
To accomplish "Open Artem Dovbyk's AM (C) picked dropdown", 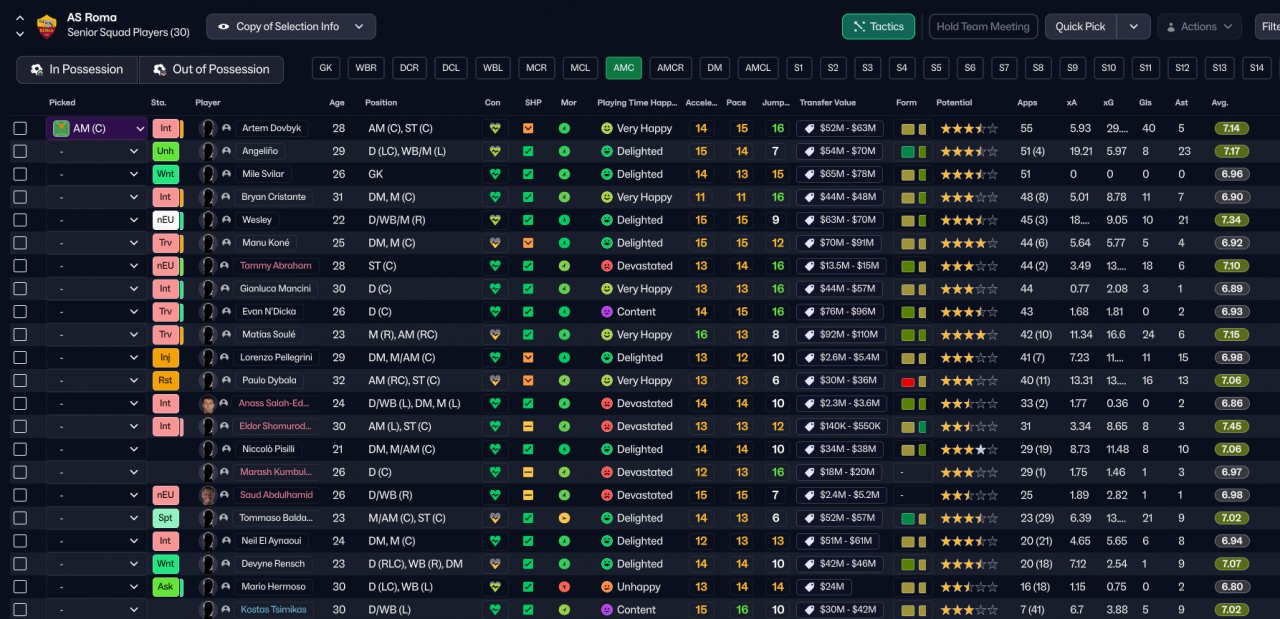I will [97, 129].
